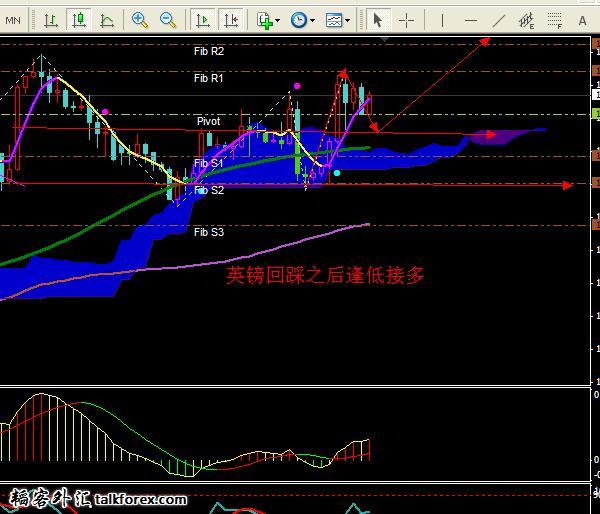The image size is (600, 514).
Task: Select the text label tool A
Action: point(584,19)
